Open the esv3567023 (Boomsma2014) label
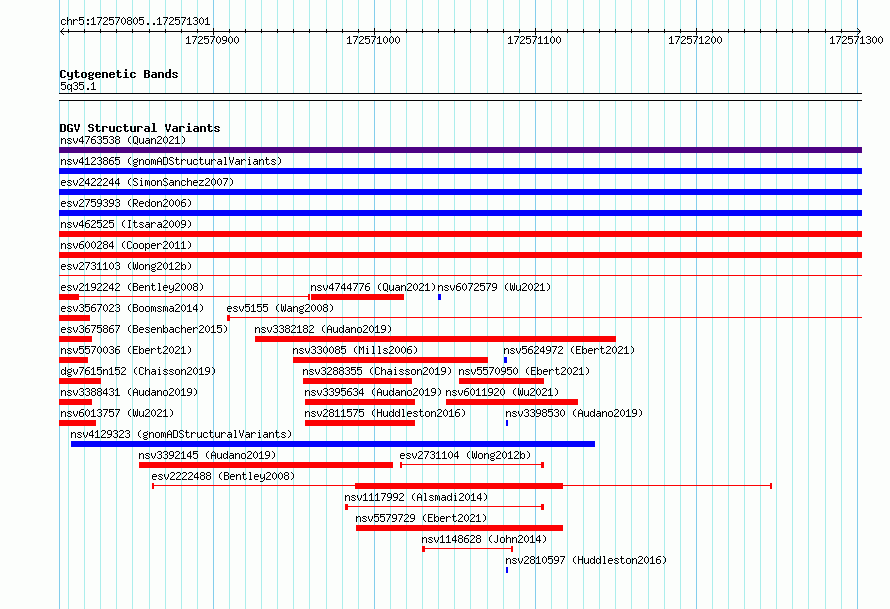 [x=132, y=308]
